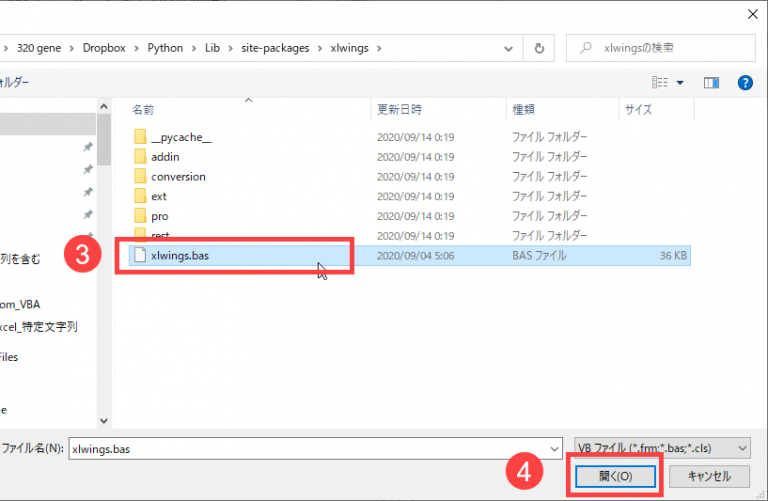This screenshot has height=501, width=768.
Task: Go to Lib in breadcrumb
Action: [x=212, y=48]
